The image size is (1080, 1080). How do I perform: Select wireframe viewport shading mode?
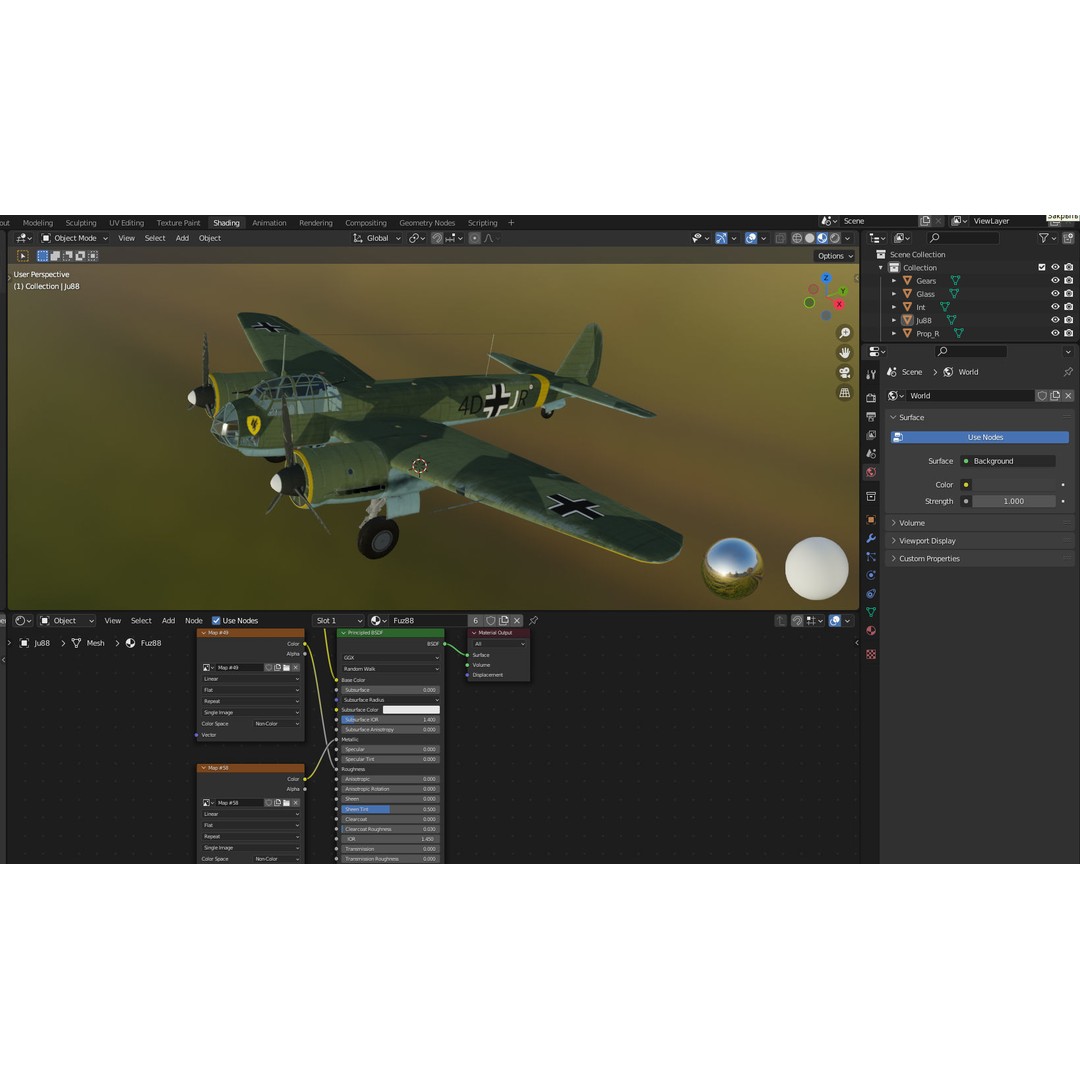click(x=797, y=238)
